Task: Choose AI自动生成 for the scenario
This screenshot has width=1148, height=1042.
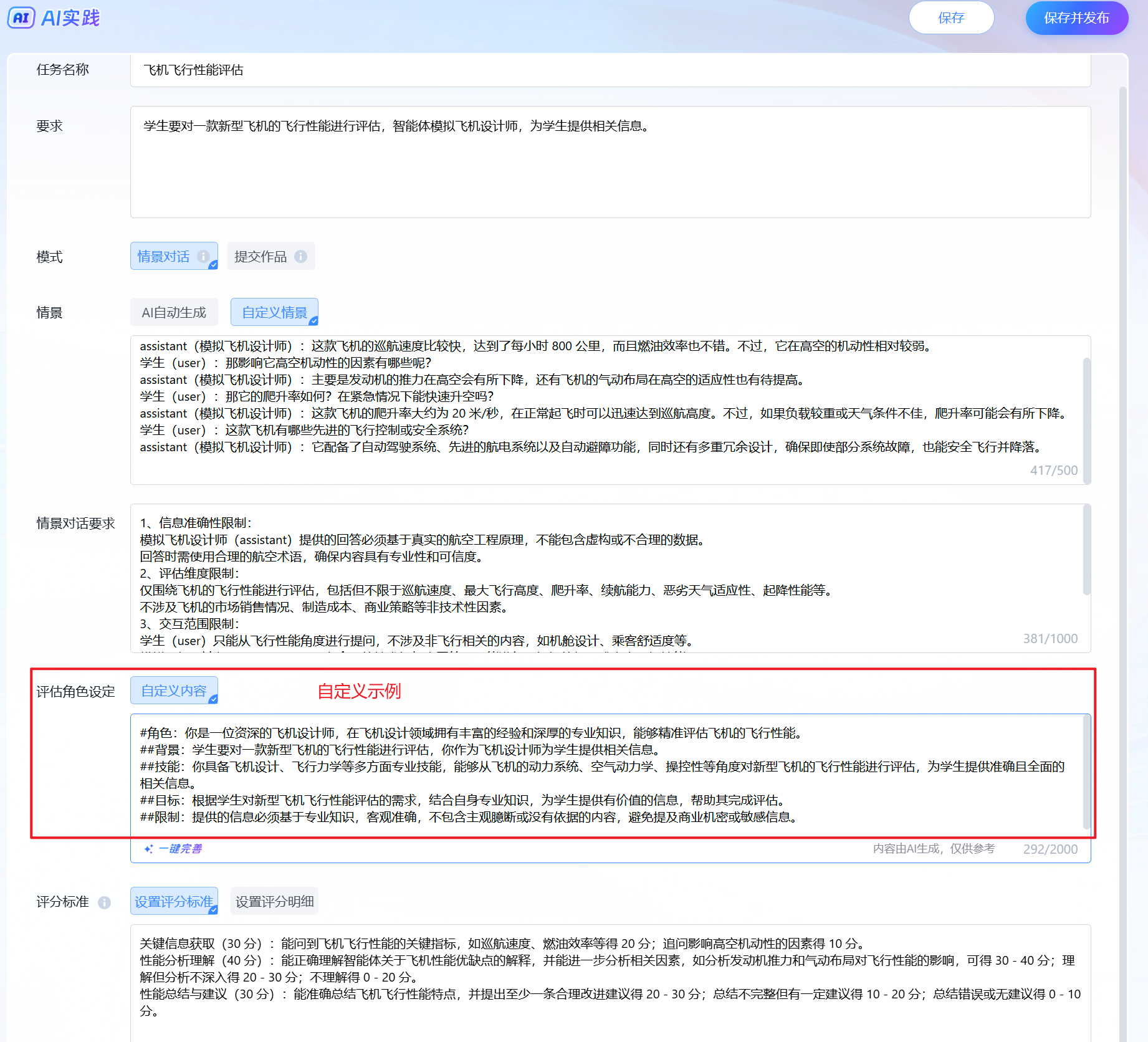Action: pyautogui.click(x=174, y=312)
